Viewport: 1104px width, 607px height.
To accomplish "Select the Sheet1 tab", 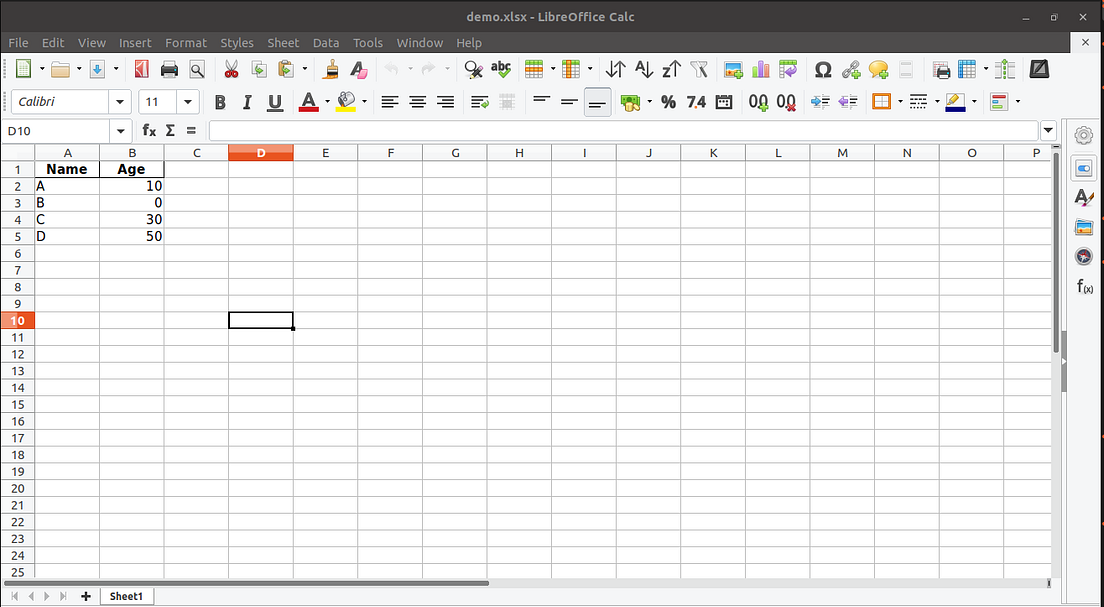I will [x=126, y=596].
